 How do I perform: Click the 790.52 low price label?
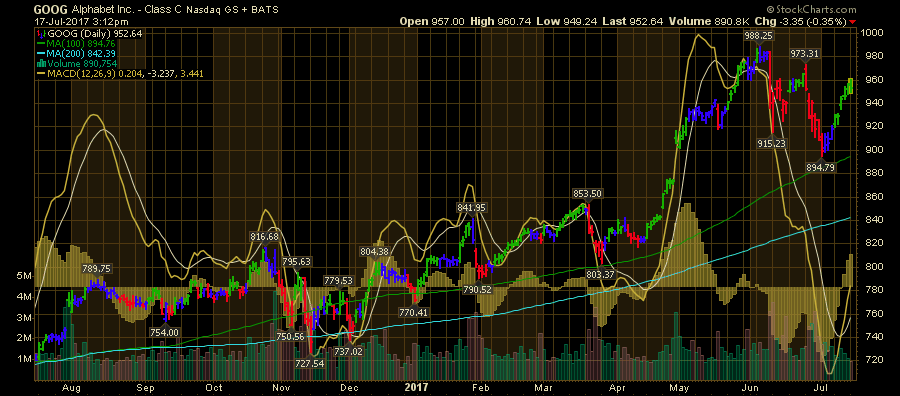click(x=477, y=290)
